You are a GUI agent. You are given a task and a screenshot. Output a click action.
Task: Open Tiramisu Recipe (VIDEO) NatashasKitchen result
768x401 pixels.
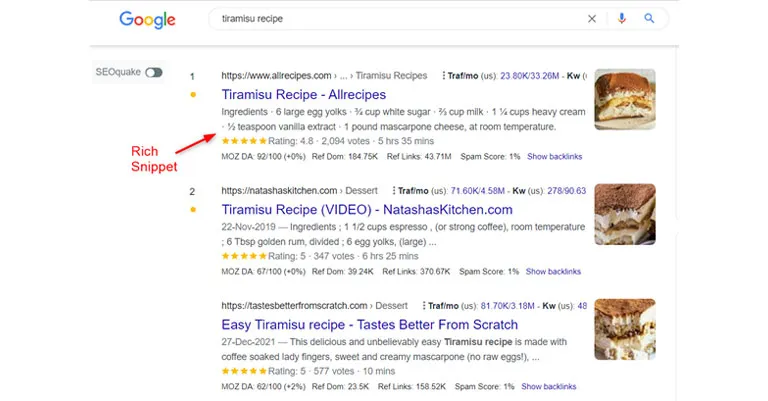(x=367, y=210)
